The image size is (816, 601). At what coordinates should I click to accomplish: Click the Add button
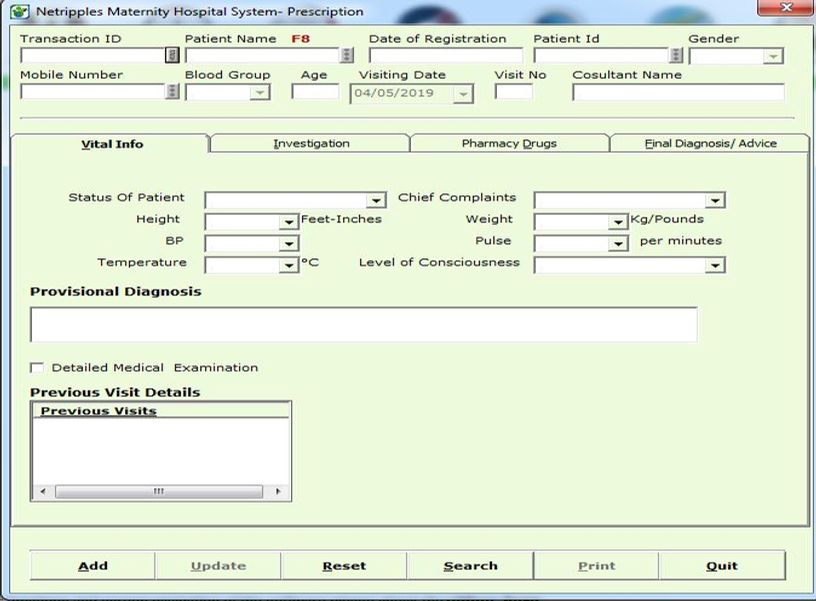pyautogui.click(x=93, y=566)
